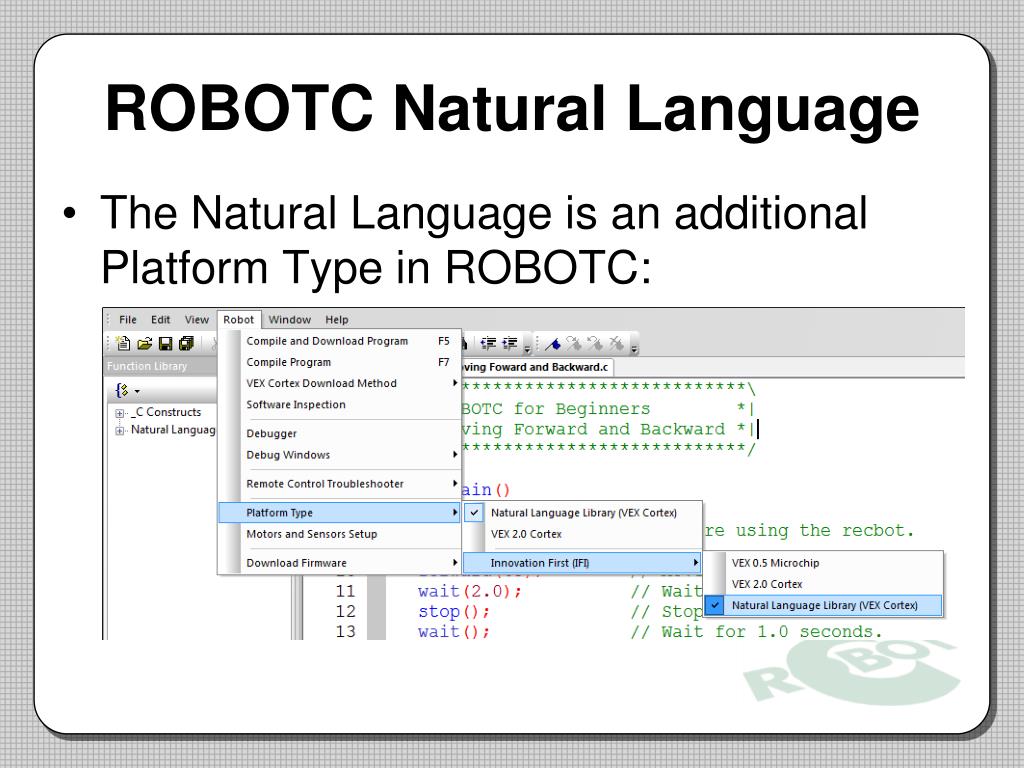Click the comment Wait for 1.0 seconds.
The width and height of the screenshot is (1024, 768).
pyautogui.click(x=756, y=632)
